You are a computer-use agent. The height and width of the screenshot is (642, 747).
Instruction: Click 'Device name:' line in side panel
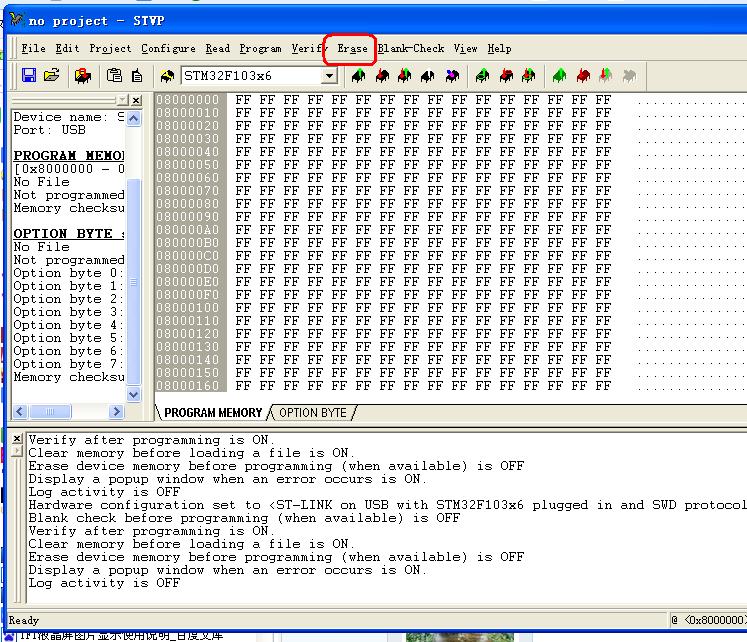tap(69, 117)
